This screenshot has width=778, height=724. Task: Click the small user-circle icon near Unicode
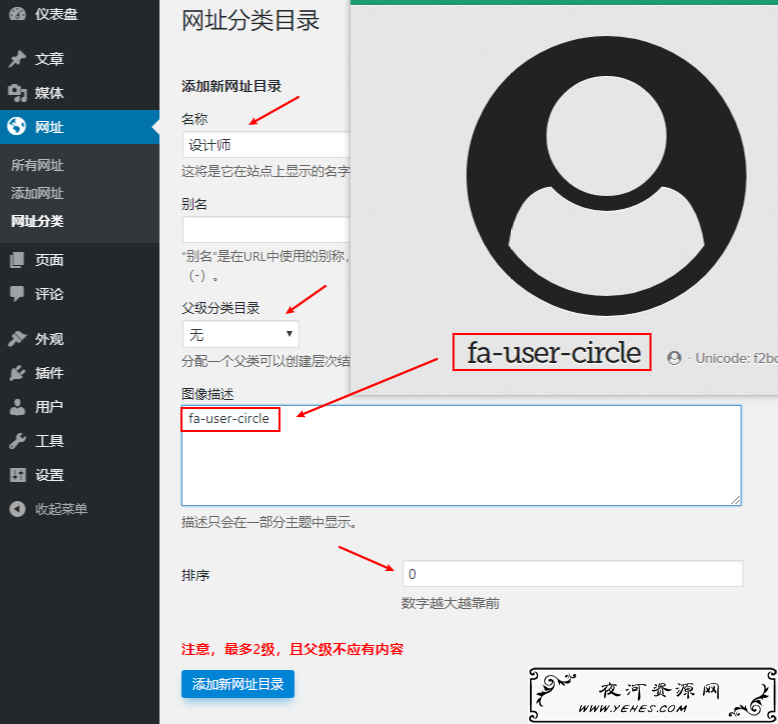pos(674,358)
